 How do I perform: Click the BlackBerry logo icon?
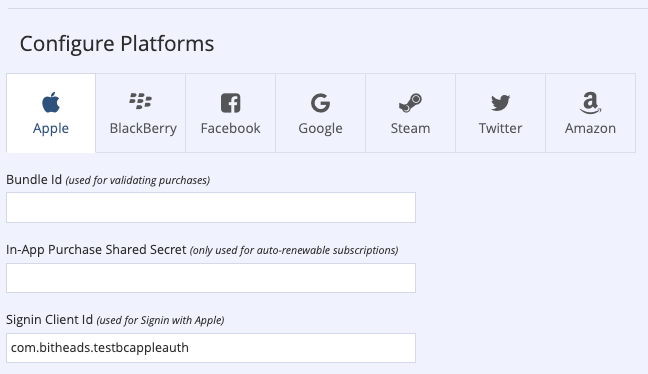(x=141, y=101)
